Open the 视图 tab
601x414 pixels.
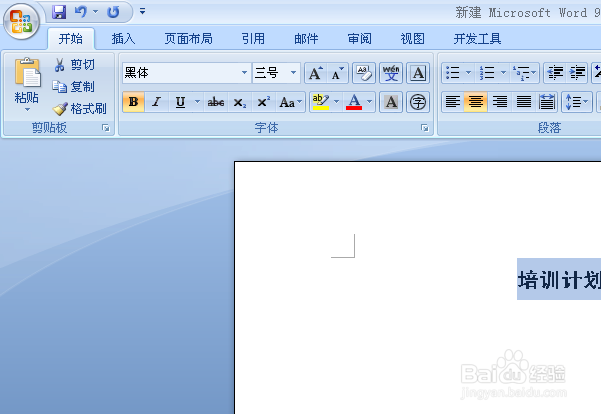[x=412, y=39]
